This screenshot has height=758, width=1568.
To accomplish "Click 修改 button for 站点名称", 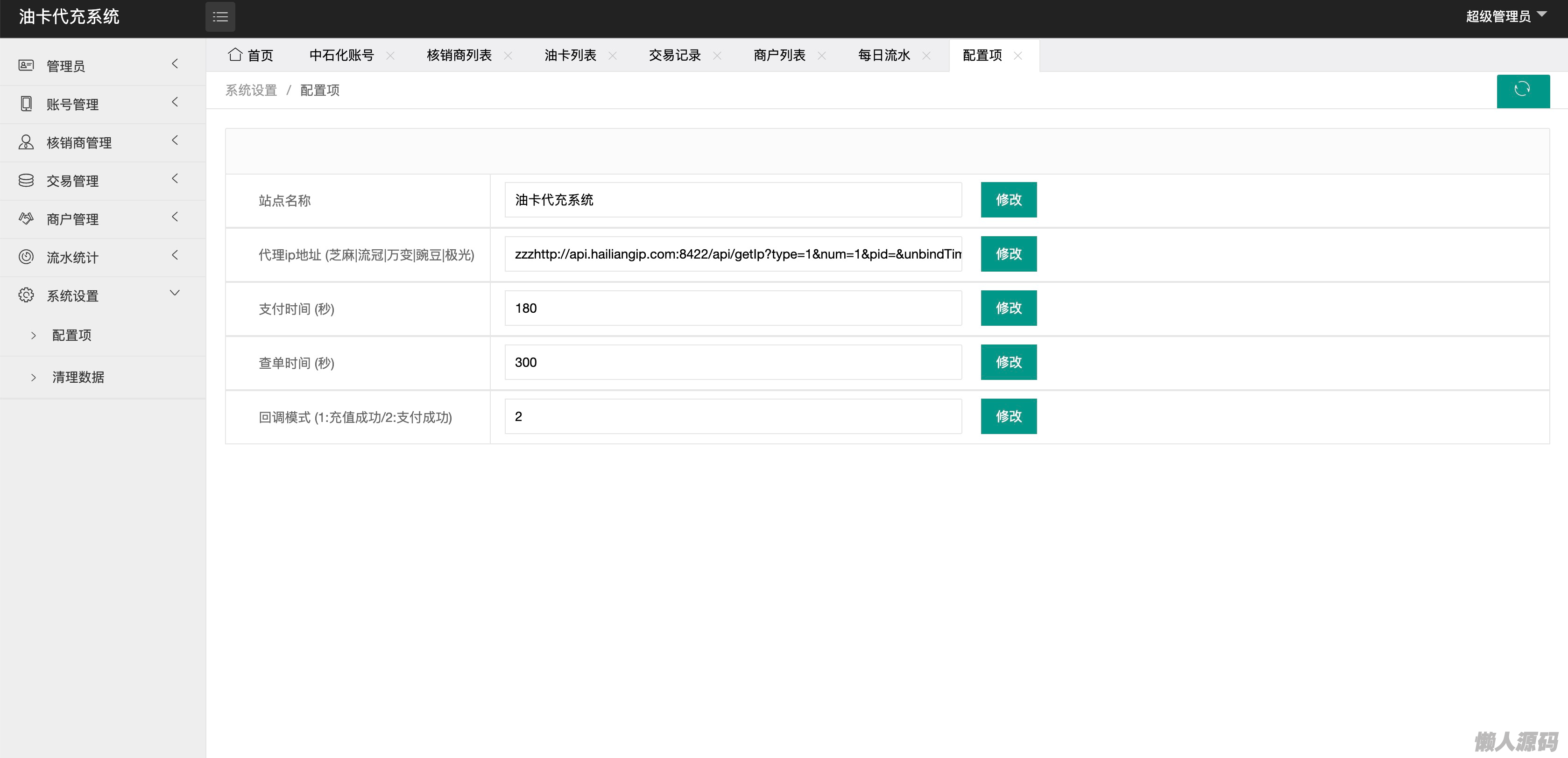I will coord(1008,200).
